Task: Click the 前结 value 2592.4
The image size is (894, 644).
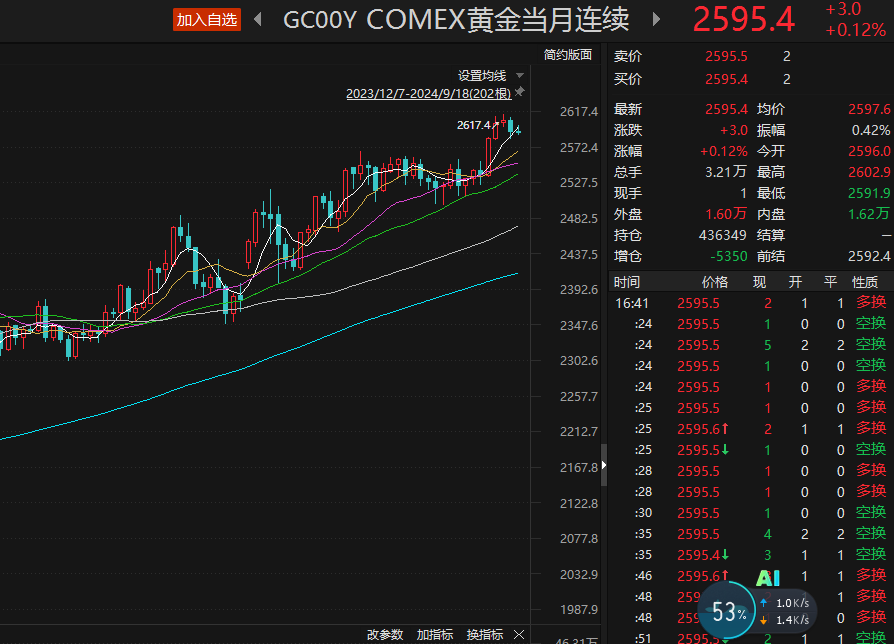Action: (869, 256)
